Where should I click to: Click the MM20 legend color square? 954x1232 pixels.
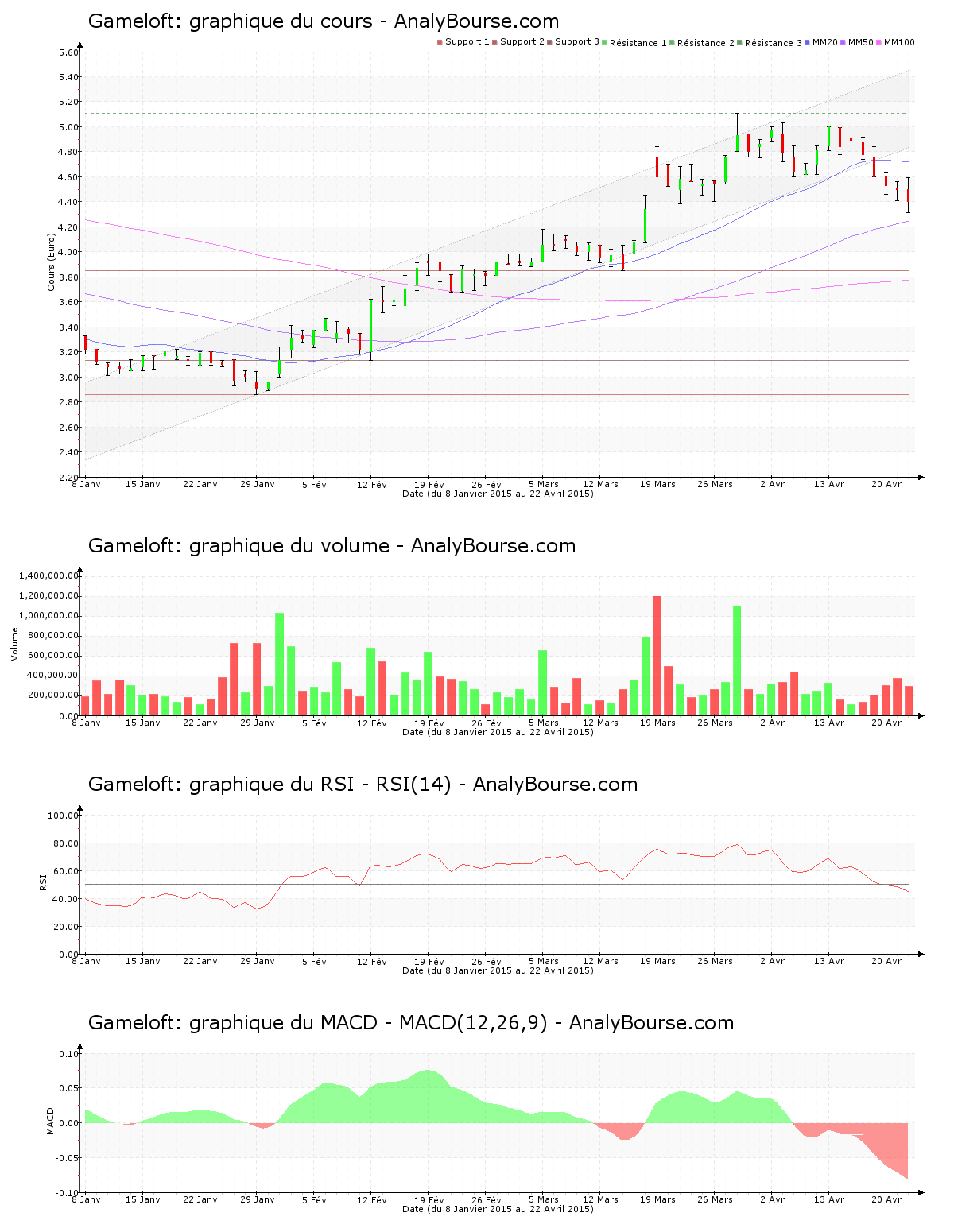(x=807, y=42)
